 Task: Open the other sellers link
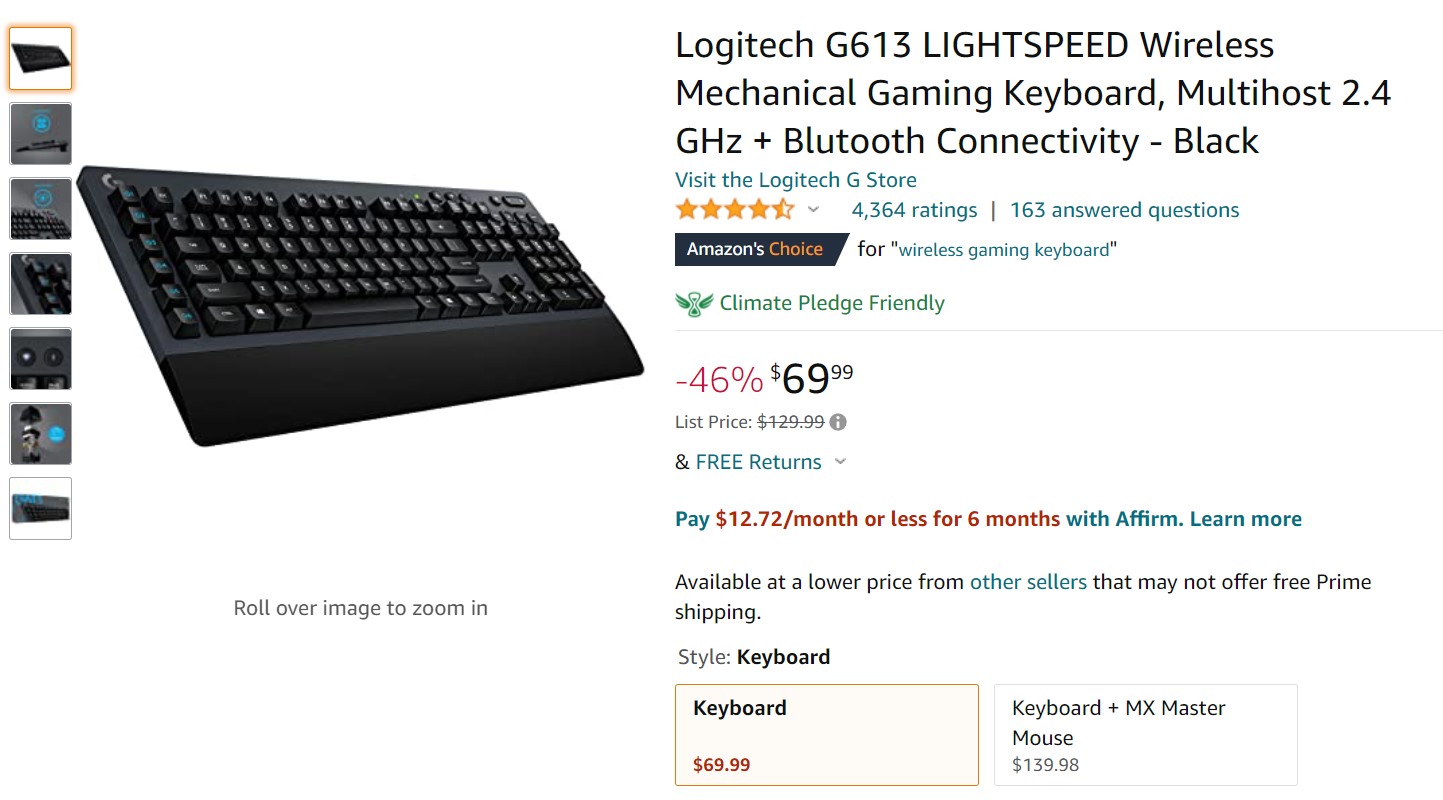1028,582
